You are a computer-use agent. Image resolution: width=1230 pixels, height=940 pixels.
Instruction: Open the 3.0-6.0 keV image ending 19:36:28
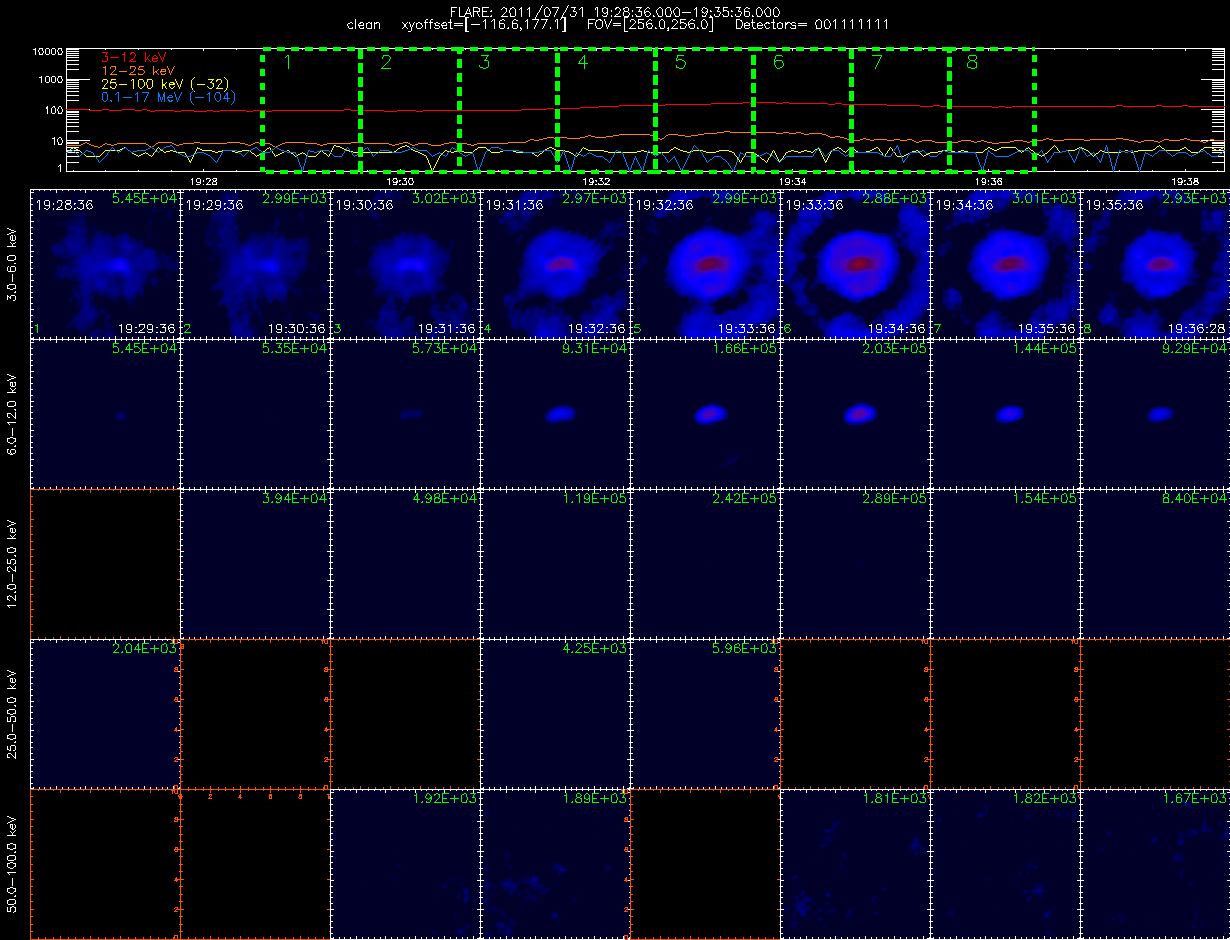[x=1155, y=263]
